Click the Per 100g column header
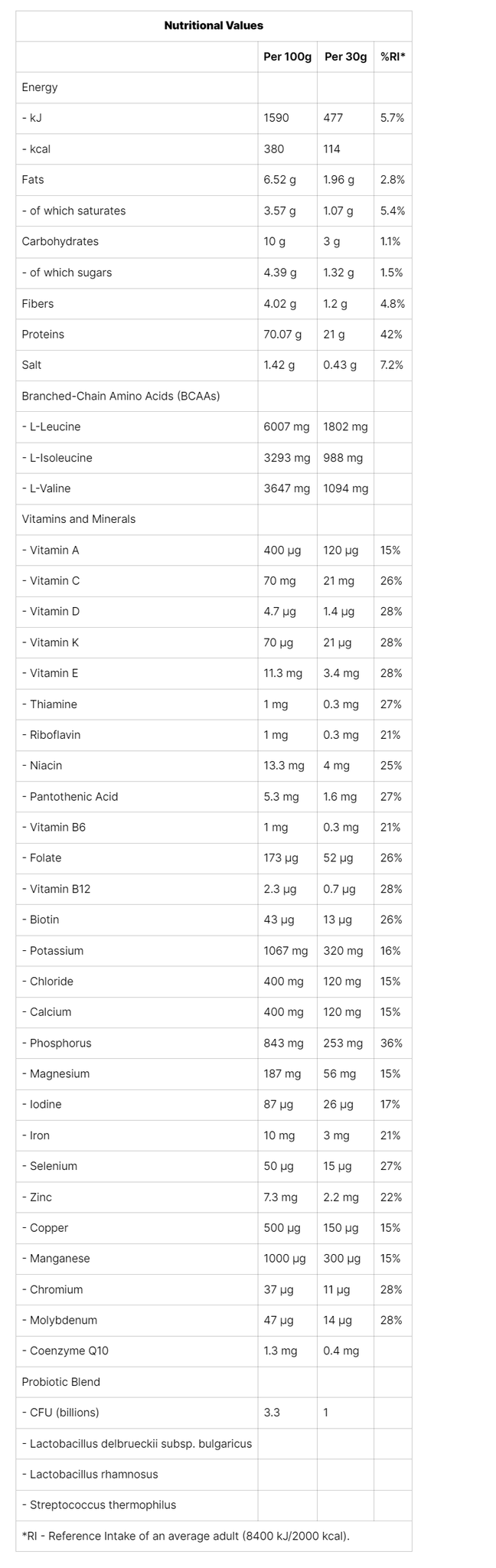Image resolution: width=496 pixels, height=1568 pixels. [x=287, y=57]
